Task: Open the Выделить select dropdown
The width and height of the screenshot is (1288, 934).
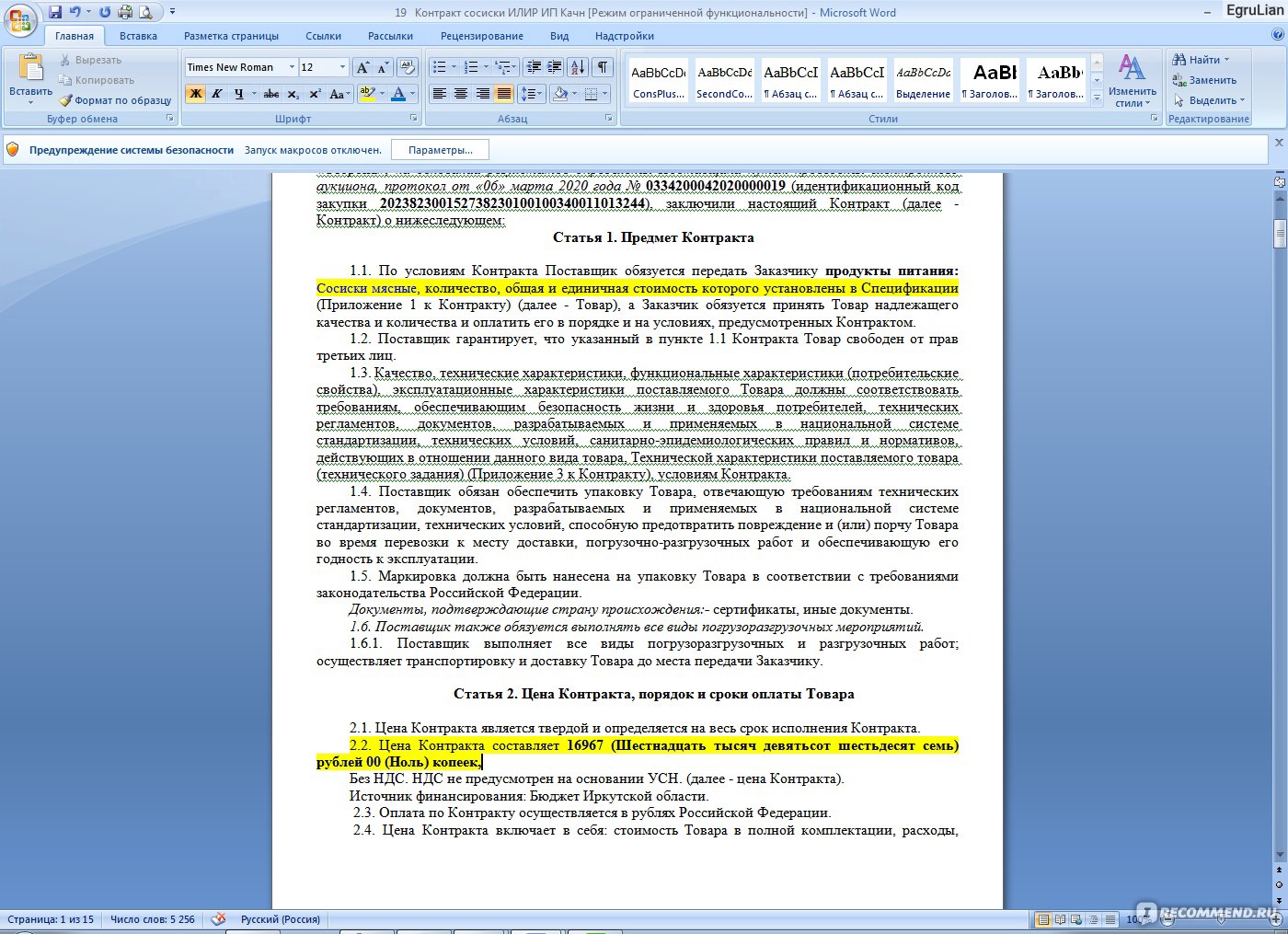Action: point(1209,100)
